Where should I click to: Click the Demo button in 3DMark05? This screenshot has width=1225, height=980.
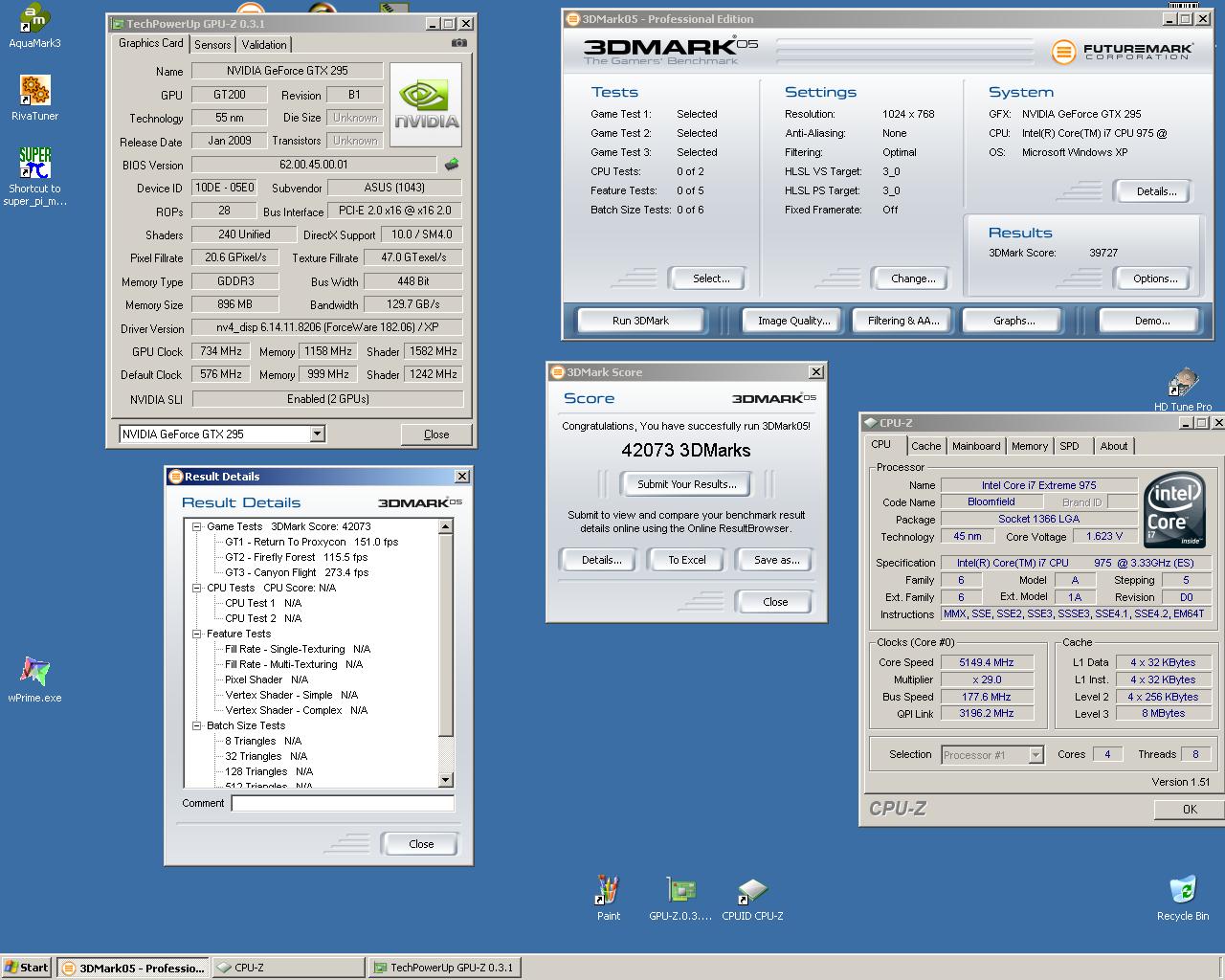1152,321
